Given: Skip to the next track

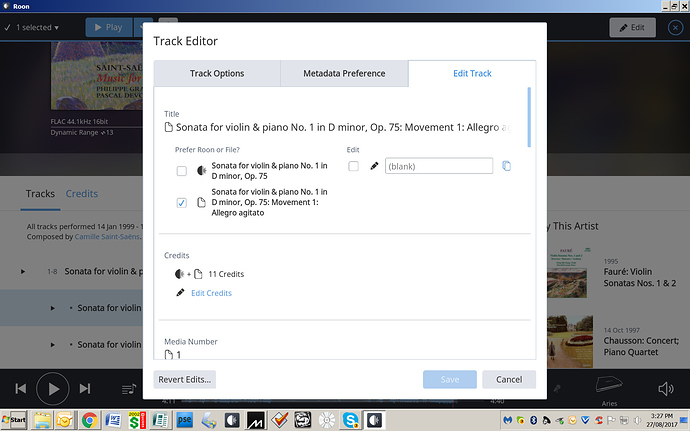Looking at the screenshot, I should point(85,389).
